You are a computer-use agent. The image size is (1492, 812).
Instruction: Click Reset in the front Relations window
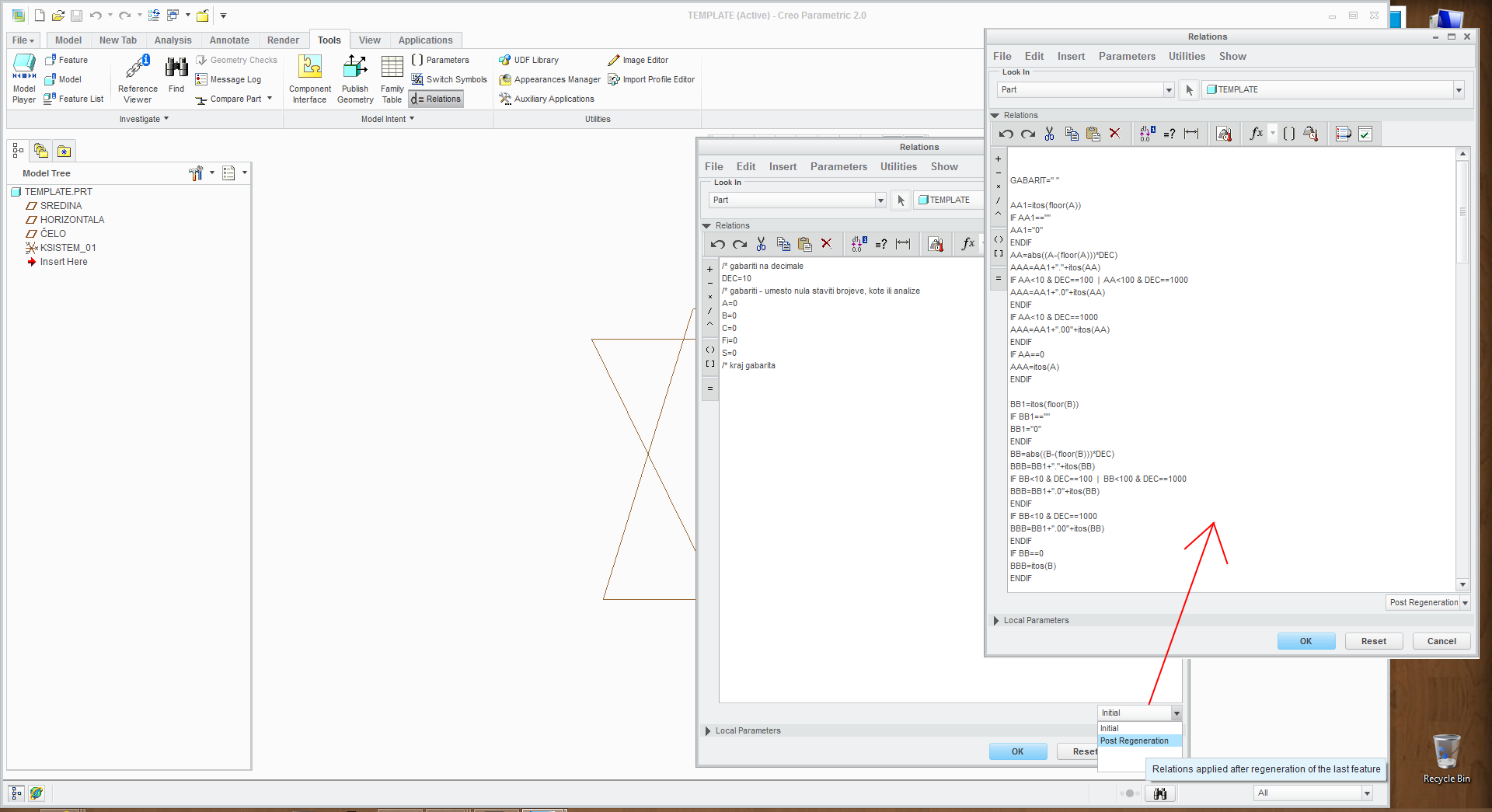pyautogui.click(x=1373, y=641)
